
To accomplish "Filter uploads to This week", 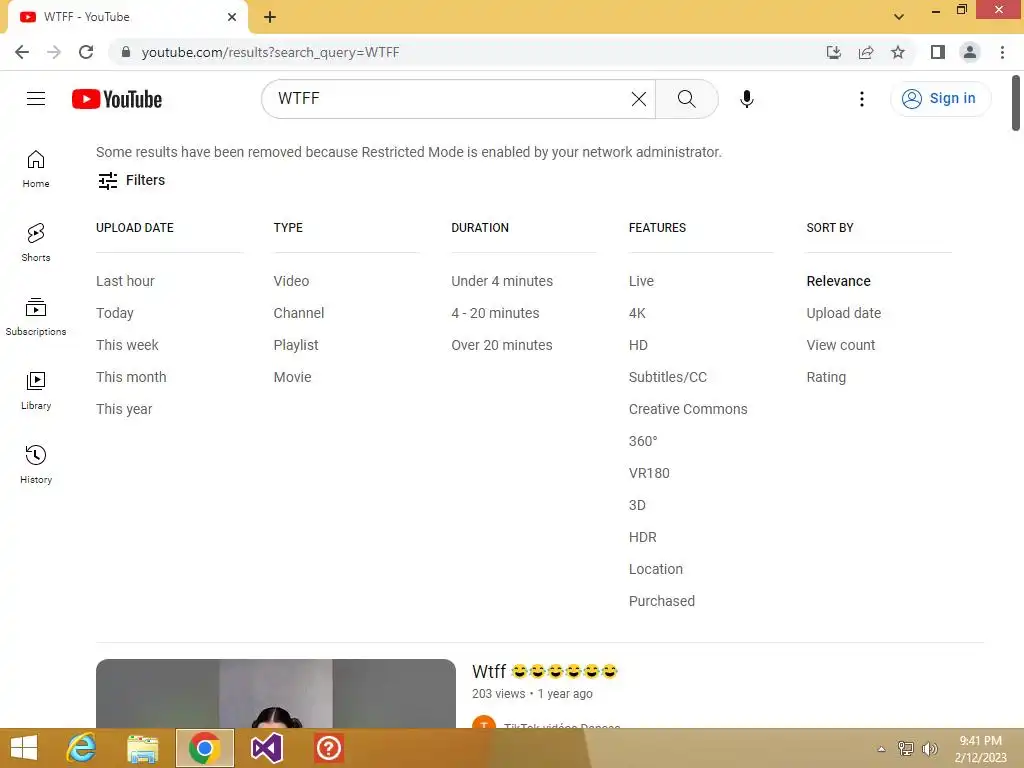I will pos(127,345).
